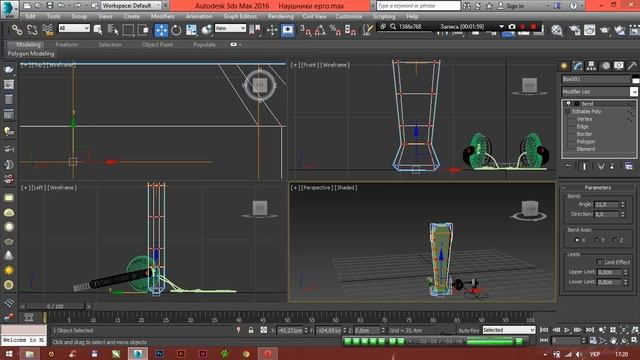The height and width of the screenshot is (360, 640).
Task: Open Select by Name tool
Action: tap(113, 30)
